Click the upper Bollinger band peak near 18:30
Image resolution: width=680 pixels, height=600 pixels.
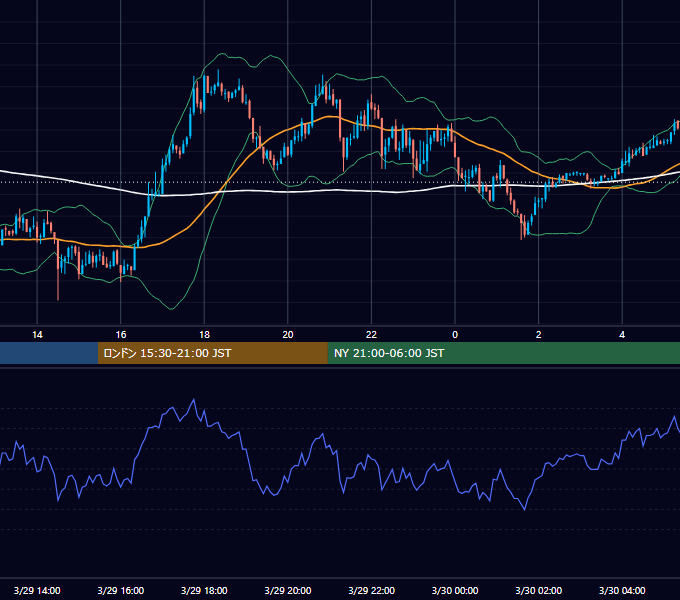[223, 54]
